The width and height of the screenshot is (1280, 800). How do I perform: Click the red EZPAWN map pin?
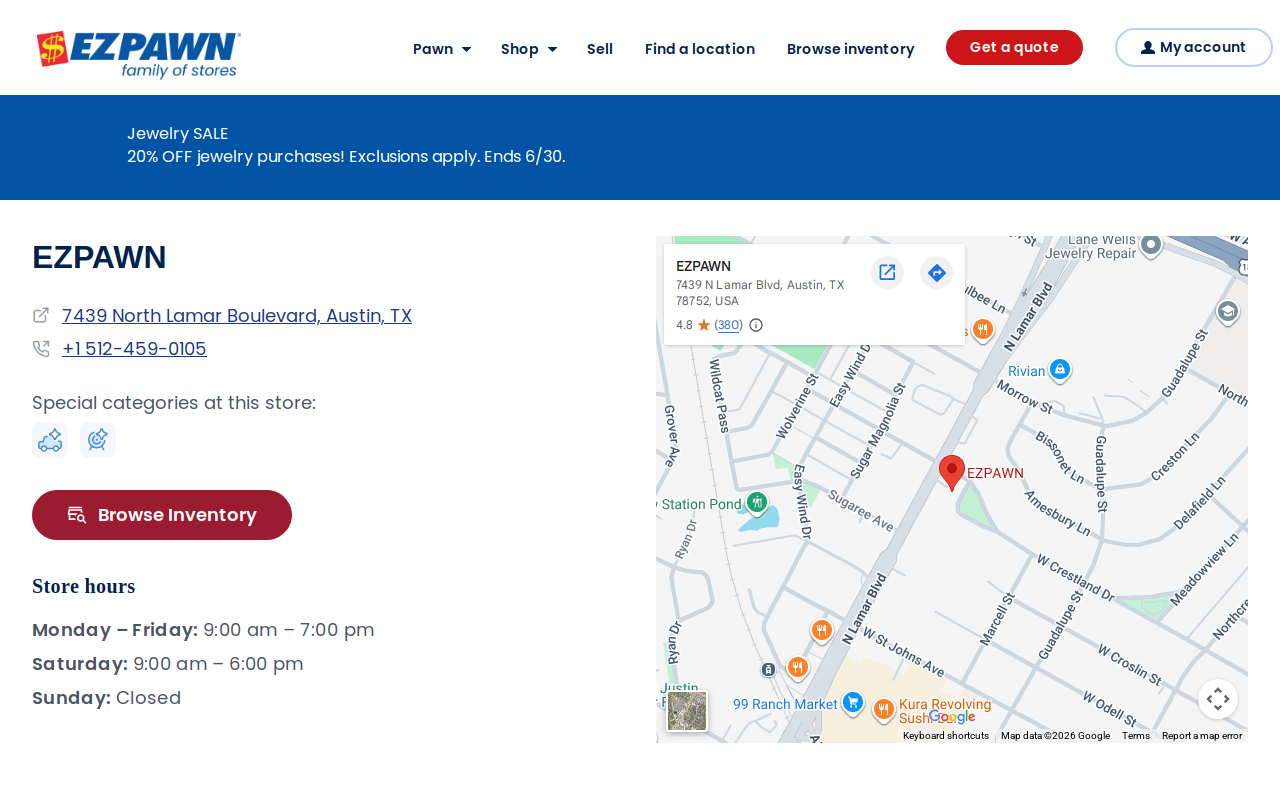pos(952,472)
